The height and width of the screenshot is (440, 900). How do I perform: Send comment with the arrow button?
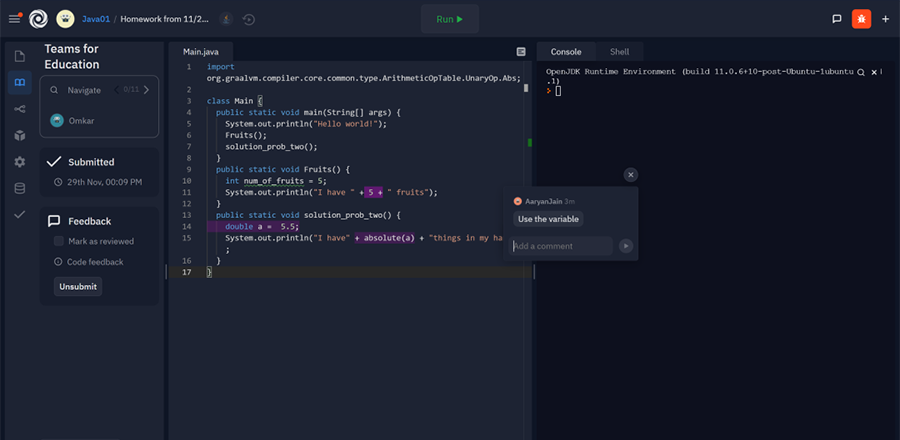pyautogui.click(x=626, y=246)
